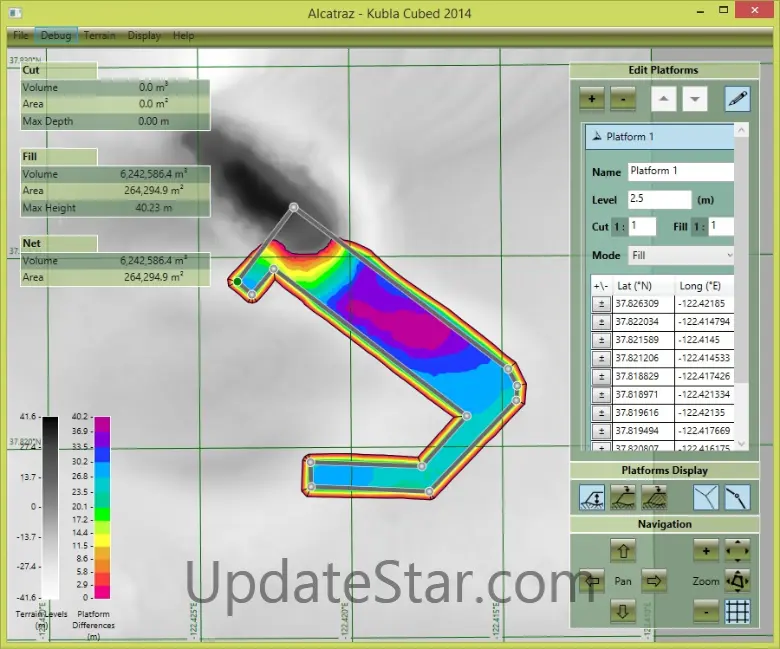This screenshot has width=780, height=649.
Task: Close the Kubla Cubed window
Action: pos(755,10)
